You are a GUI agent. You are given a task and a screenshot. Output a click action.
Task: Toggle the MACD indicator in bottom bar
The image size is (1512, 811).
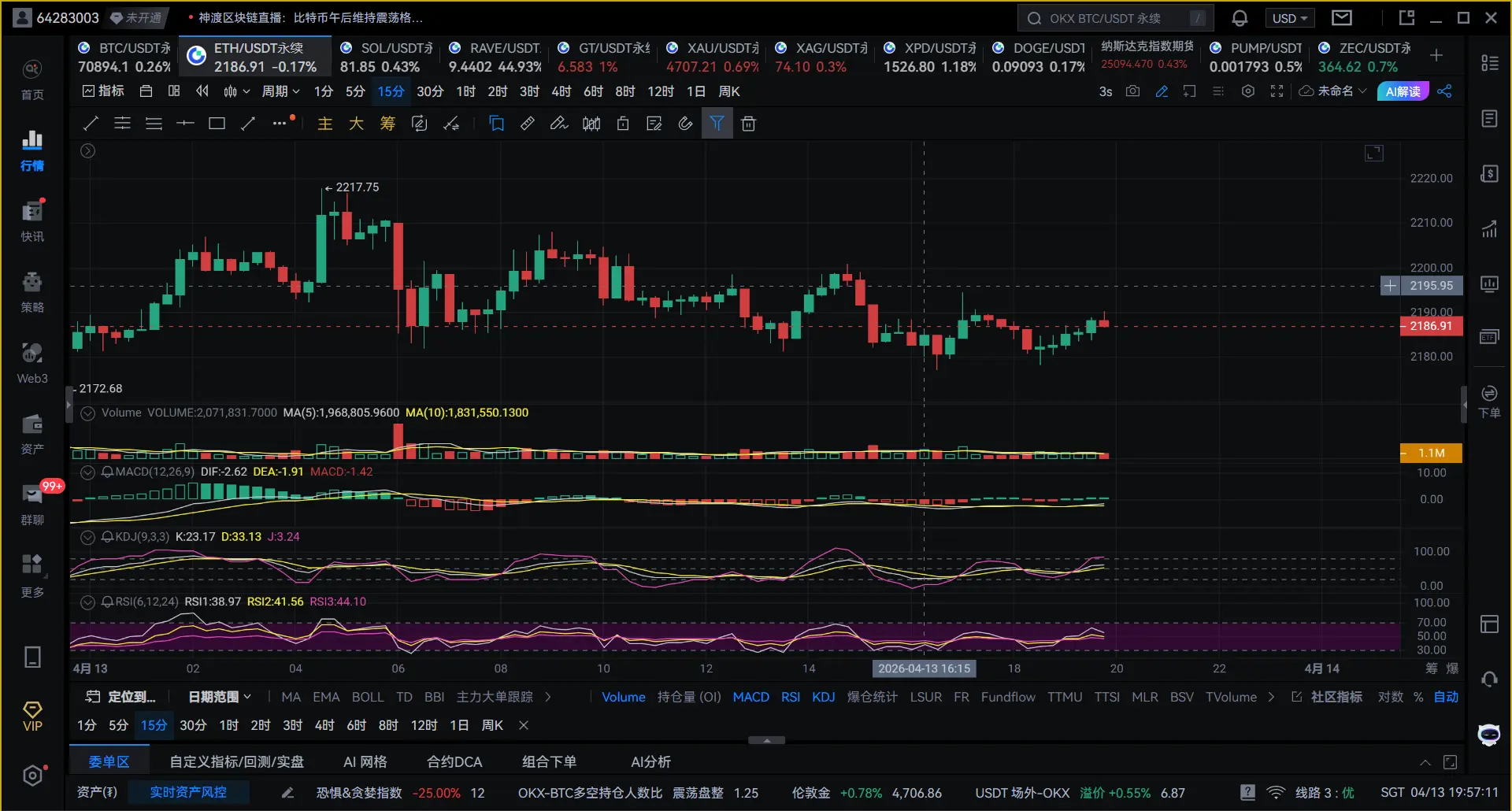(750, 697)
